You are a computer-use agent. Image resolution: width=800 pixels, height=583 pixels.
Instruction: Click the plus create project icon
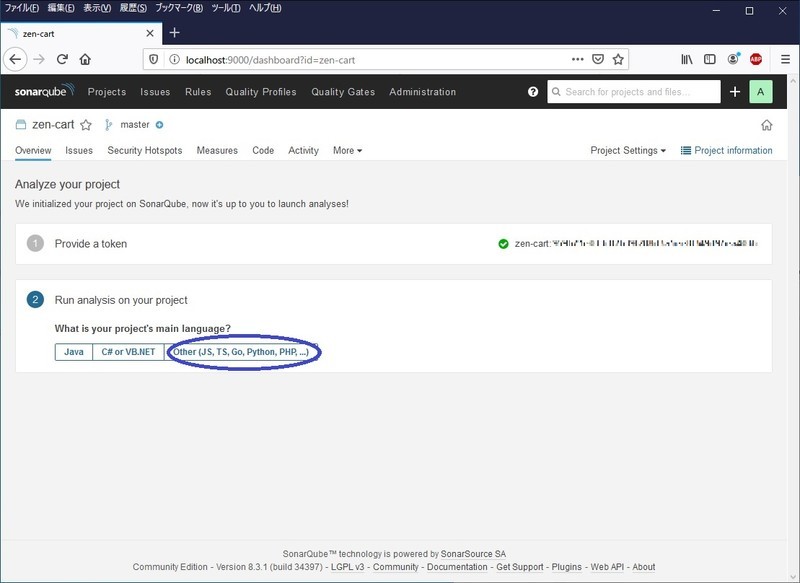click(x=735, y=92)
